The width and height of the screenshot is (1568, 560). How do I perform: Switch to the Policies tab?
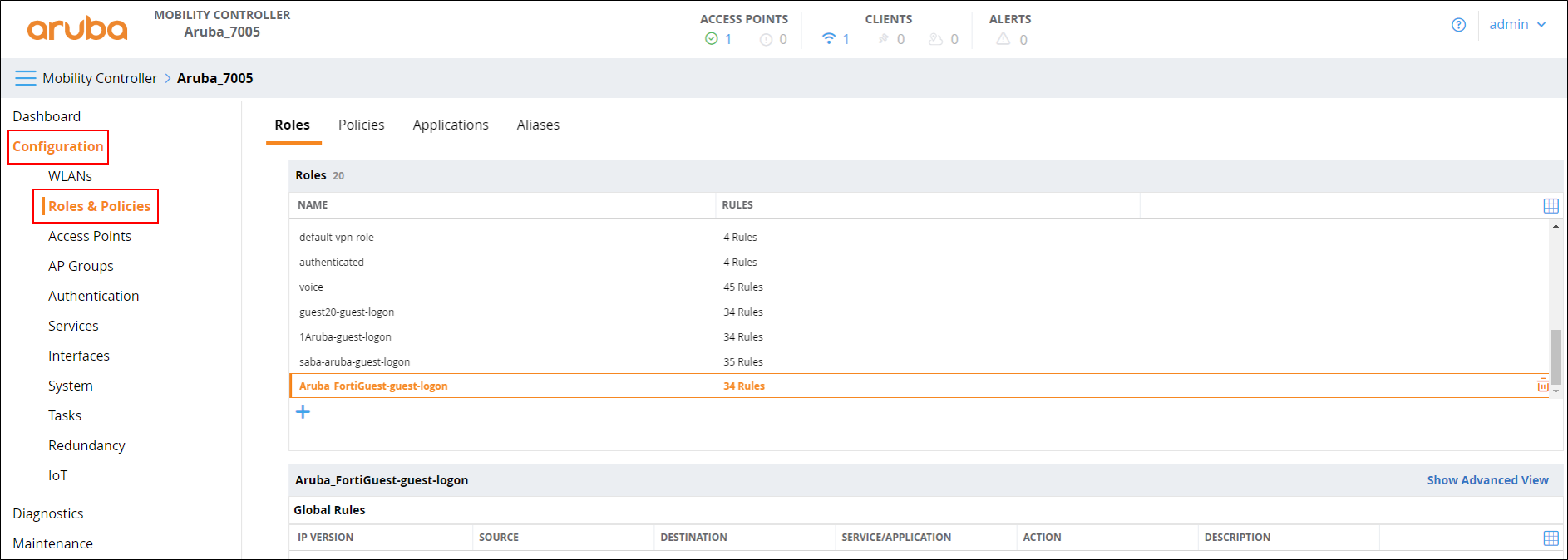tap(361, 125)
